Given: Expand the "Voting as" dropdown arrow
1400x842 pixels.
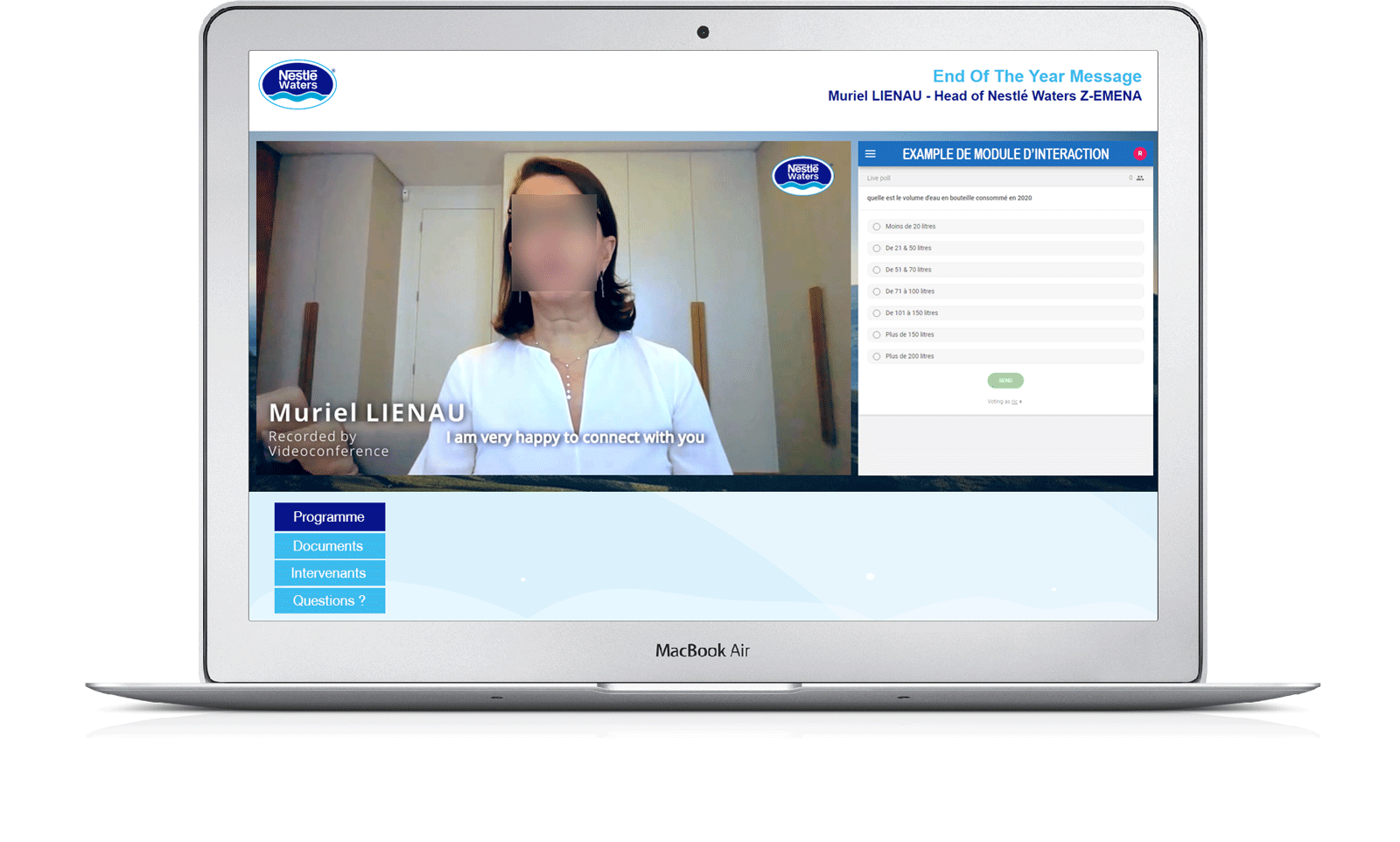Looking at the screenshot, I should [x=1021, y=401].
